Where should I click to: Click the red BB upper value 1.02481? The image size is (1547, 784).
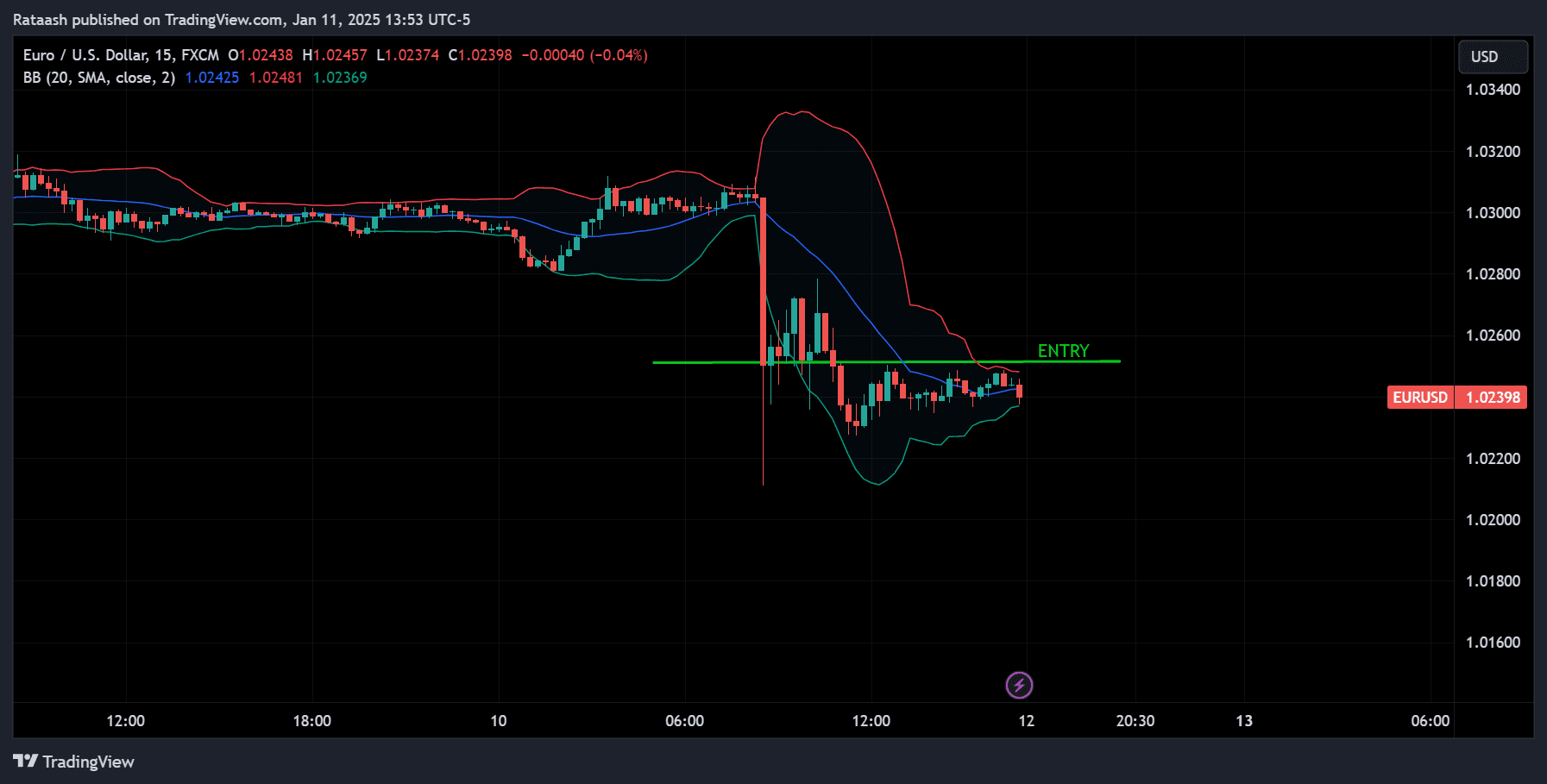click(x=276, y=78)
